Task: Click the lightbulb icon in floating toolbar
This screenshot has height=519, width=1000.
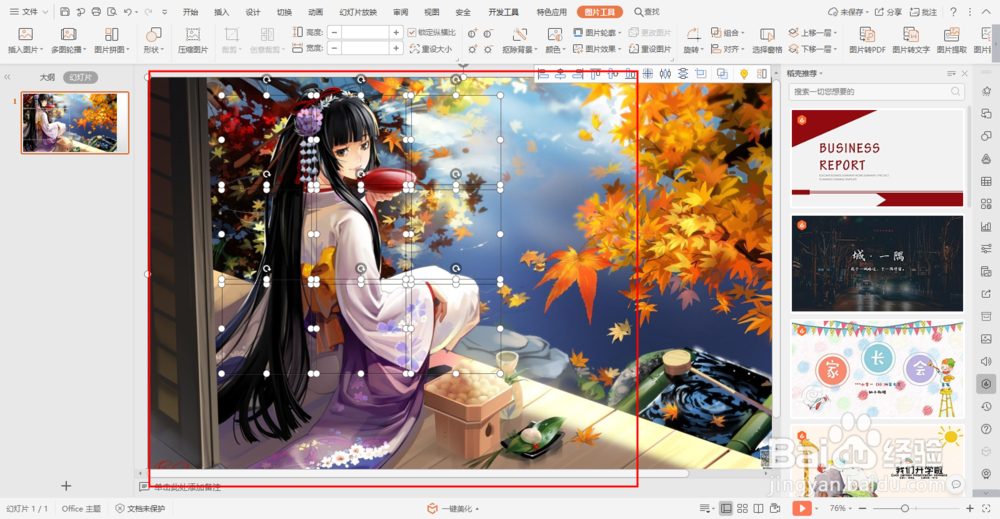Action: point(744,74)
